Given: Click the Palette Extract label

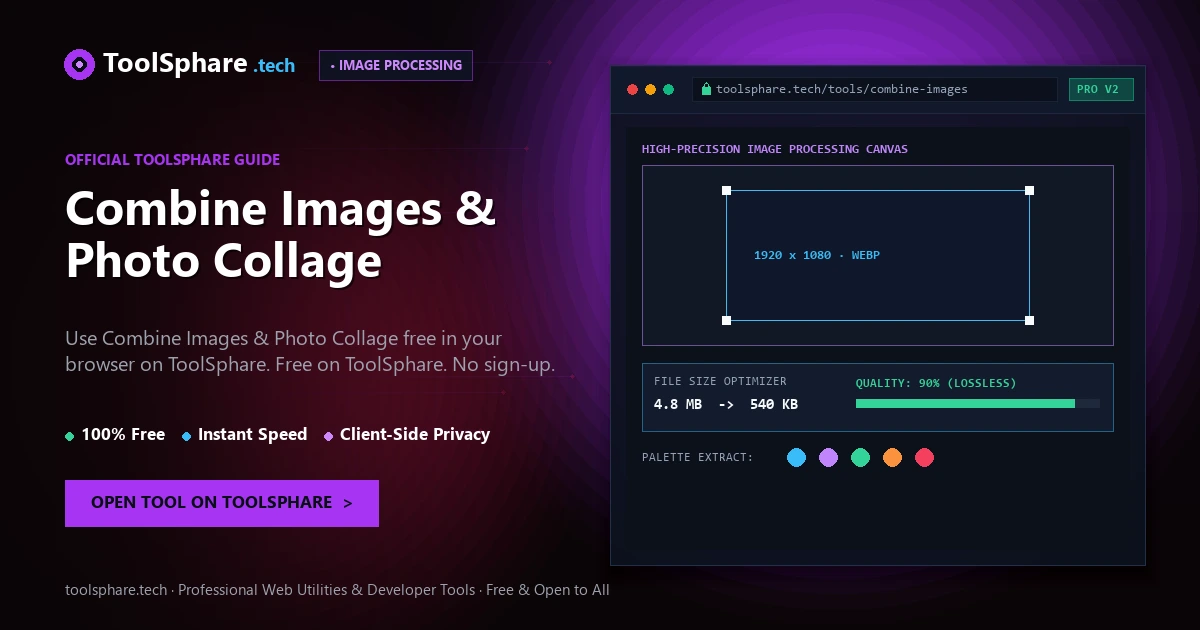Looking at the screenshot, I should 698,457.
